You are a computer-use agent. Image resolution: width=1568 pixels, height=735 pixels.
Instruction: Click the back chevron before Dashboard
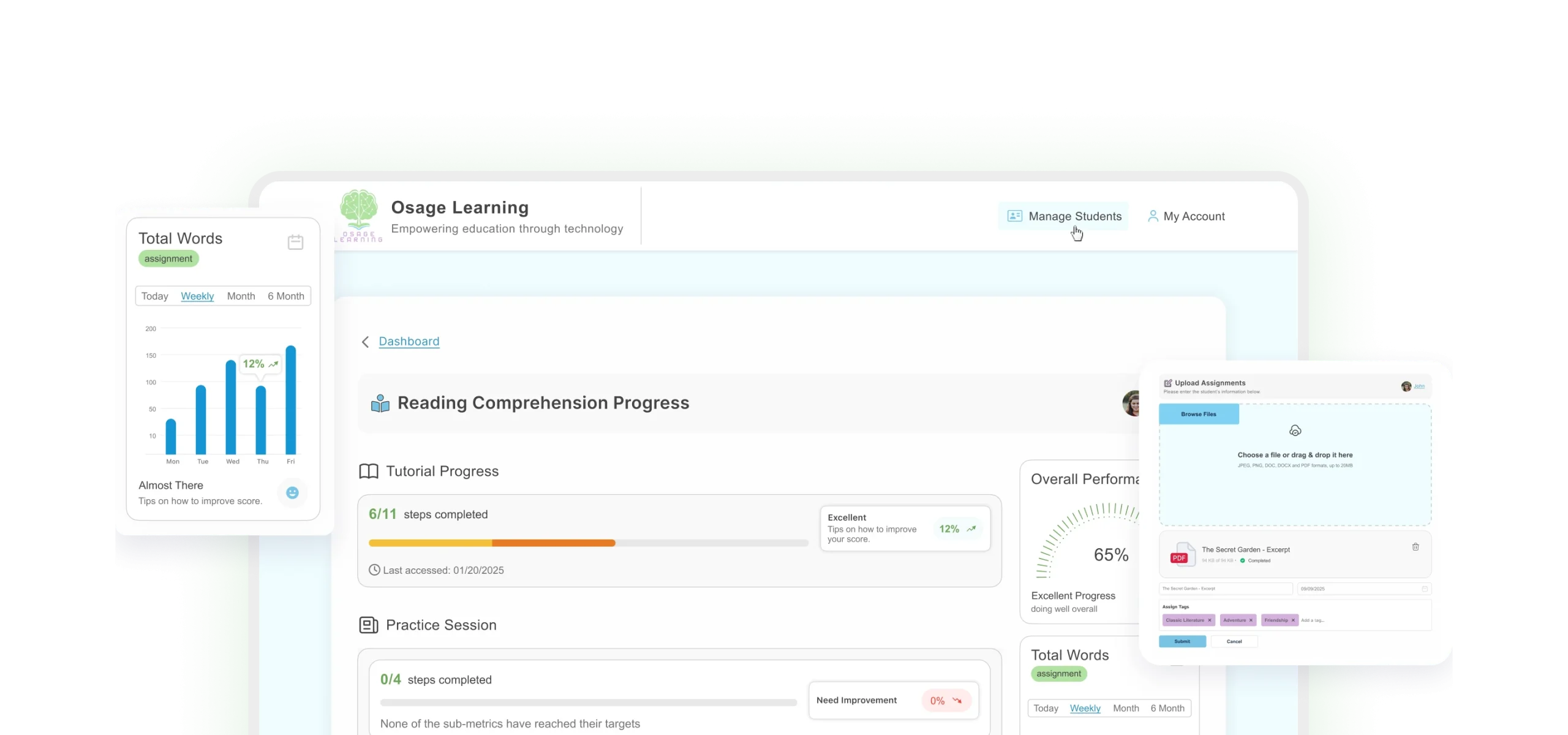coord(365,342)
